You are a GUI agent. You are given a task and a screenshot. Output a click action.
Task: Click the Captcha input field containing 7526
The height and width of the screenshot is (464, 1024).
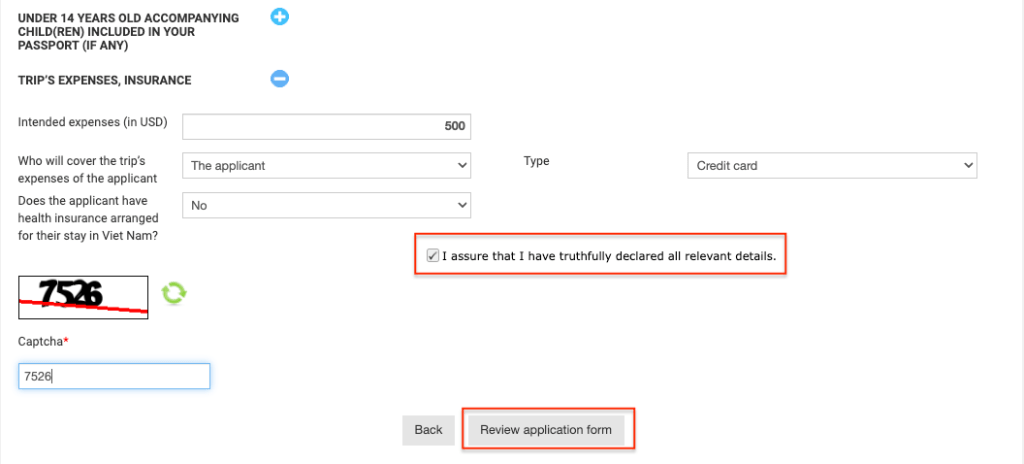coord(114,376)
